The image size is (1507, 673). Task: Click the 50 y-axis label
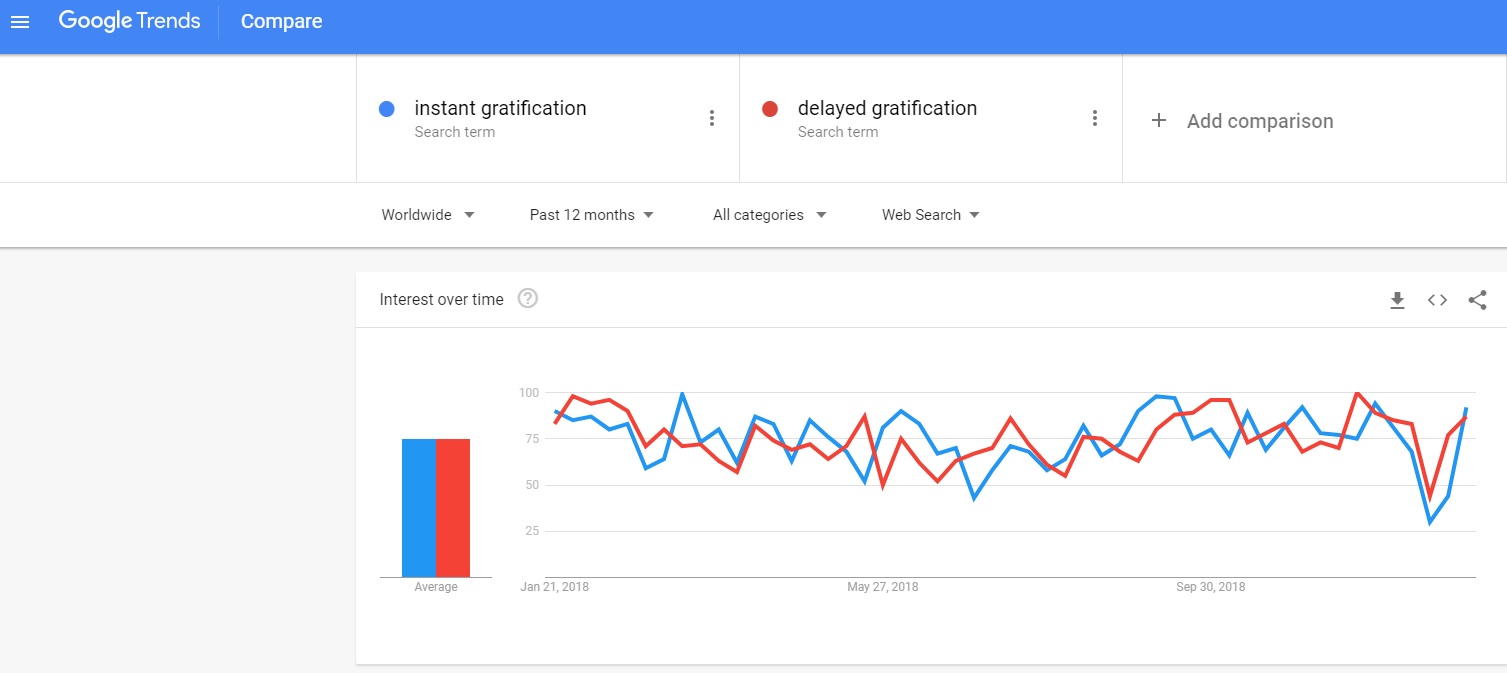(x=532, y=485)
